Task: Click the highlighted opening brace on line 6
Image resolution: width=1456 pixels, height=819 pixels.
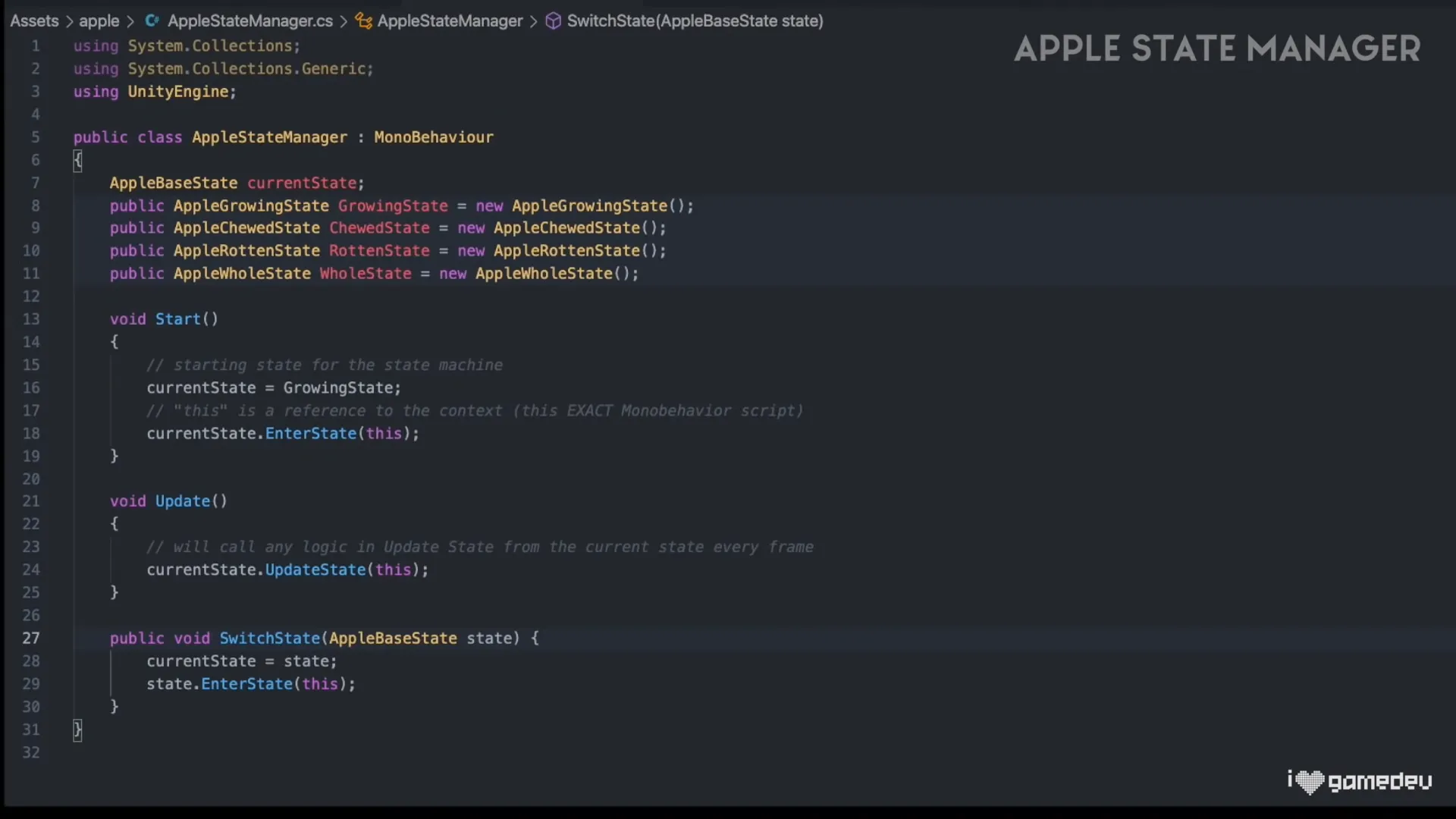Action: 77,160
